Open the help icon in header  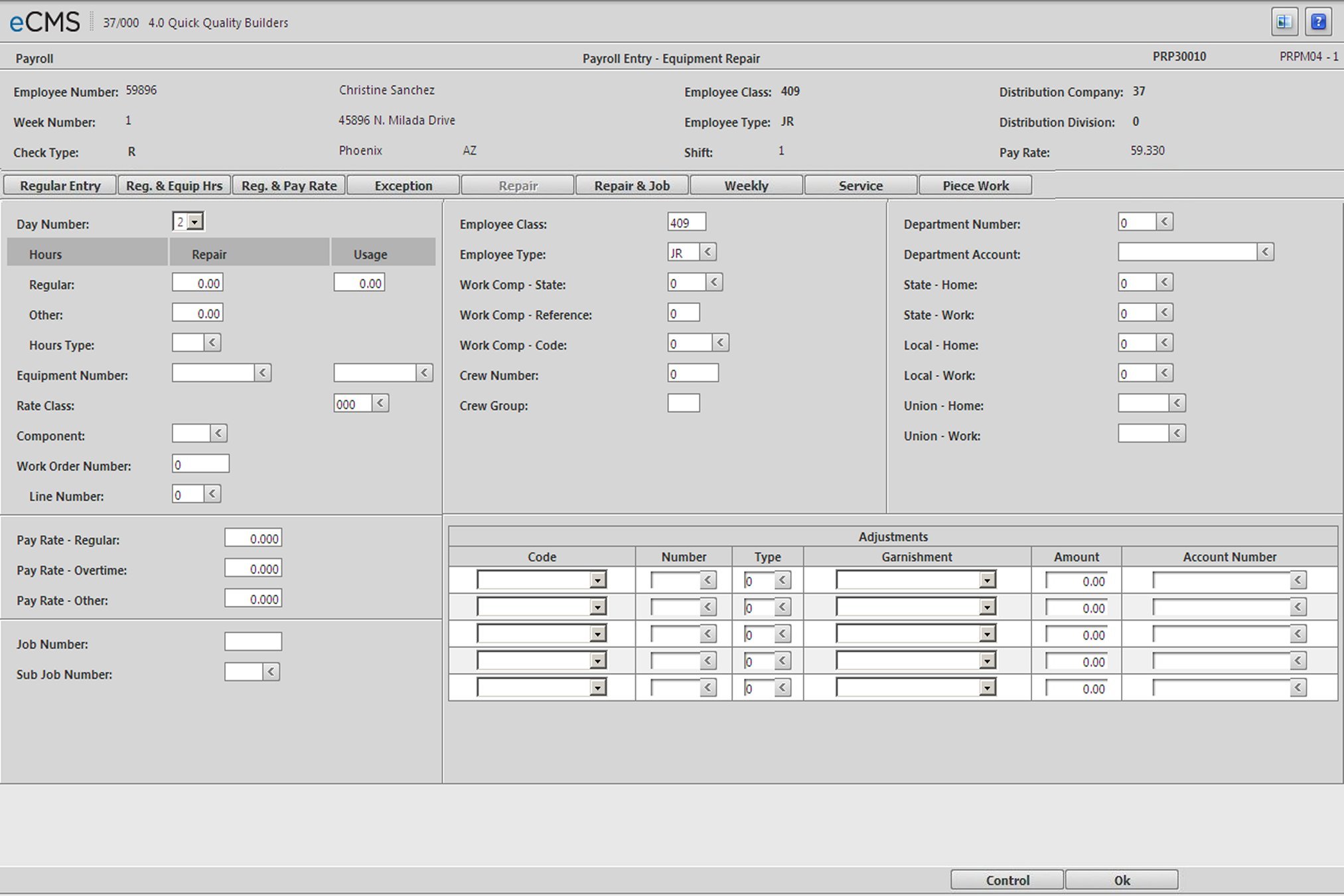(x=1318, y=22)
